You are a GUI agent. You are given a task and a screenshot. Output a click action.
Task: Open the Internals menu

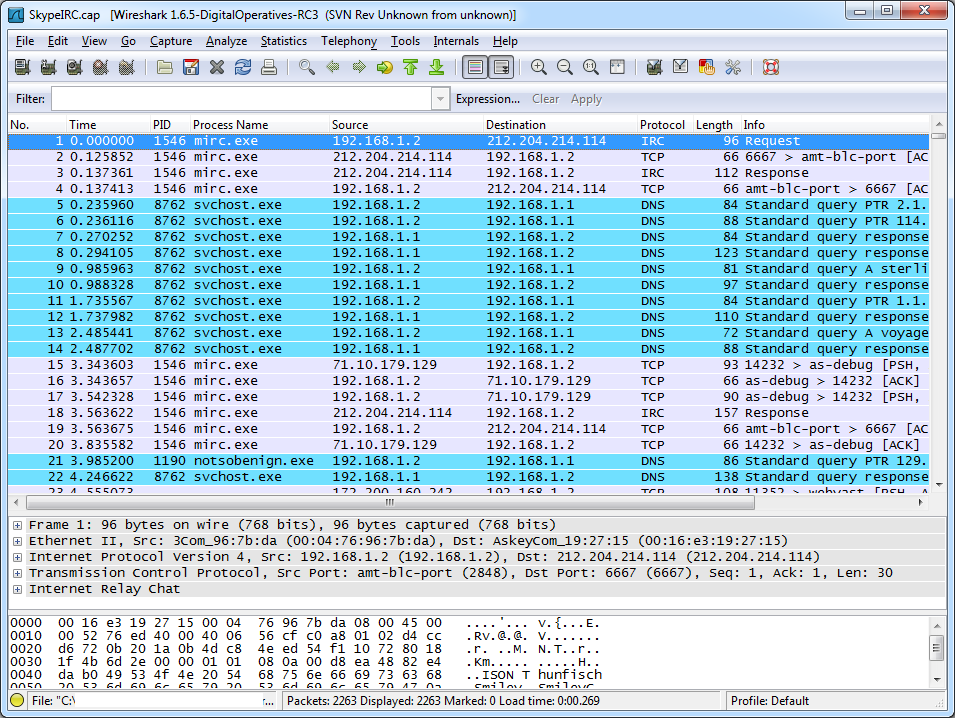point(456,41)
